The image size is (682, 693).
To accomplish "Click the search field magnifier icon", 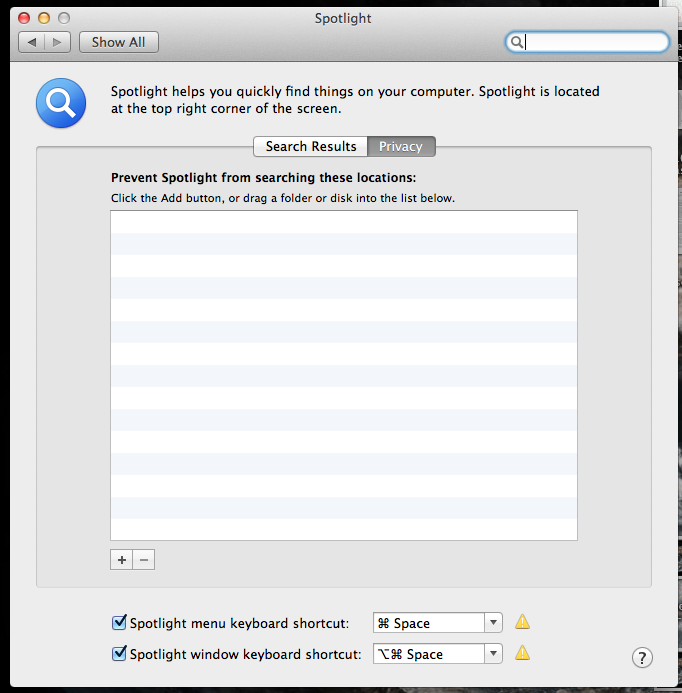I will point(516,42).
